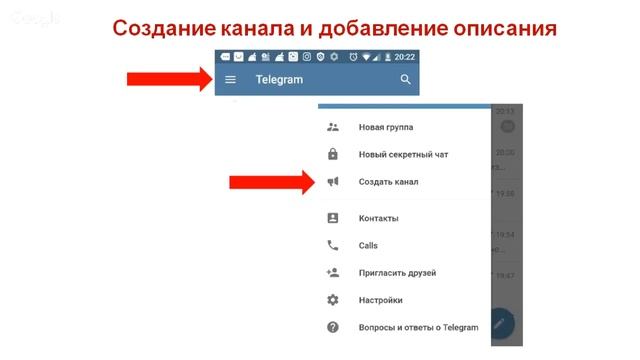Viewport: 640px width, 360px height.
Task: Choose Пригласить друзей
Action: pyautogui.click(x=397, y=273)
